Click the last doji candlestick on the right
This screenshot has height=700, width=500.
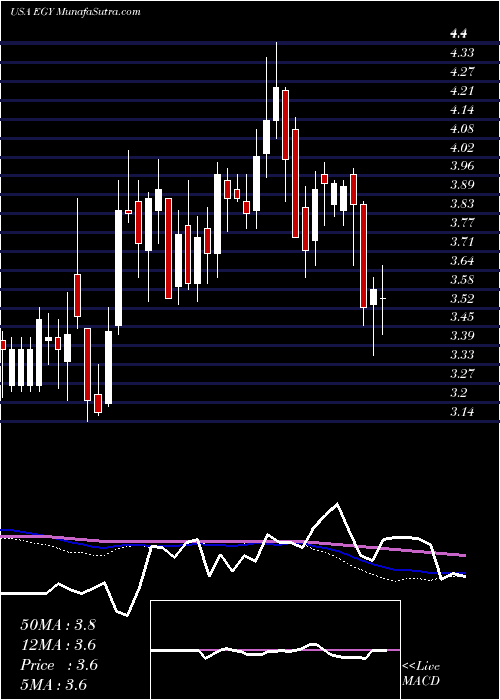pyautogui.click(x=383, y=300)
